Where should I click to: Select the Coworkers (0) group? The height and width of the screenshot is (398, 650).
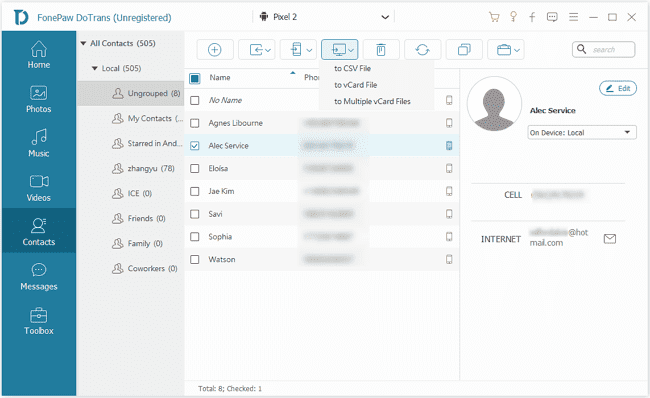point(130,268)
